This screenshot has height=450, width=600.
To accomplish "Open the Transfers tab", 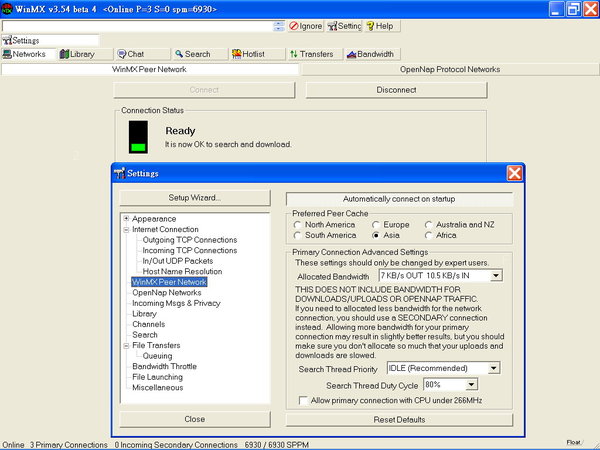I will [315, 54].
